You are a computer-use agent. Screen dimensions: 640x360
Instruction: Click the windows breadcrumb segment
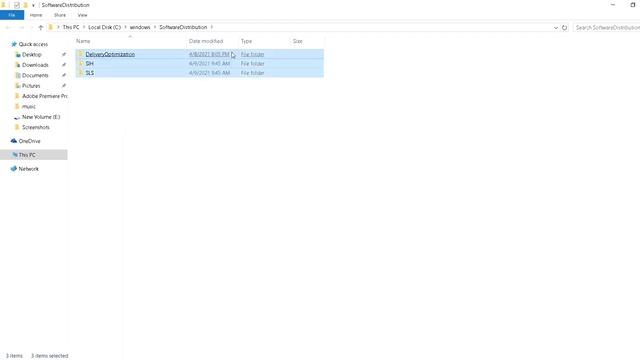click(140, 27)
